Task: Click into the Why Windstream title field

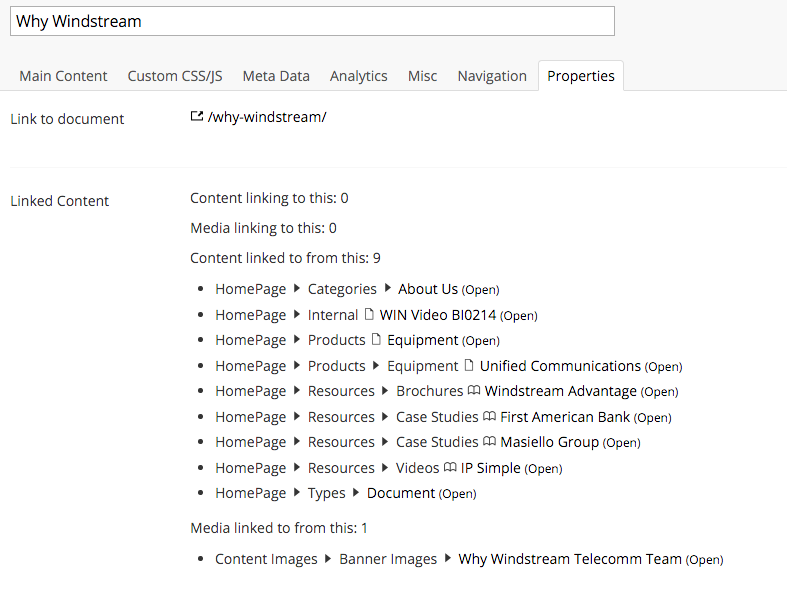Action: pos(312,21)
